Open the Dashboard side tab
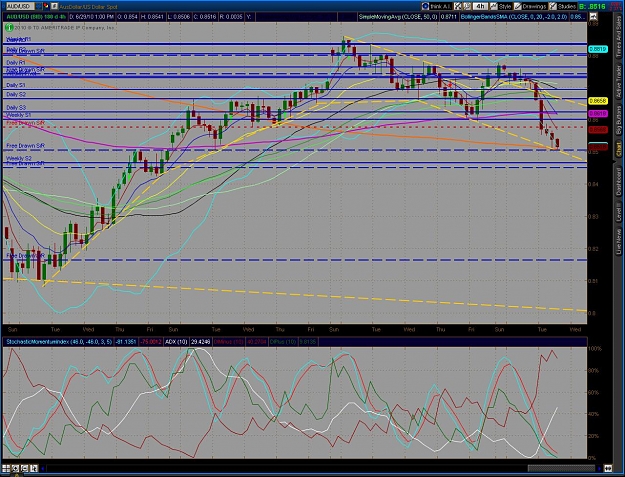625x477 pixels. pyautogui.click(x=619, y=181)
